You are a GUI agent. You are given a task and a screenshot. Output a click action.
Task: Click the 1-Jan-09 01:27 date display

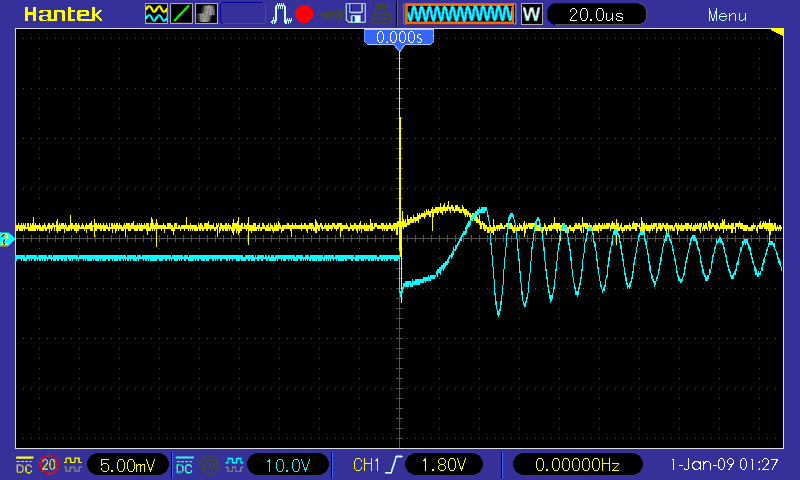pos(724,465)
